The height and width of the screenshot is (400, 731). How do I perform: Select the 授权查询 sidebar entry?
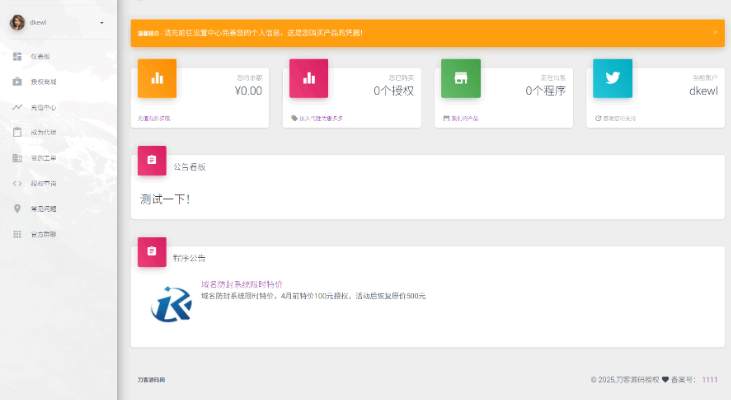[x=43, y=183]
